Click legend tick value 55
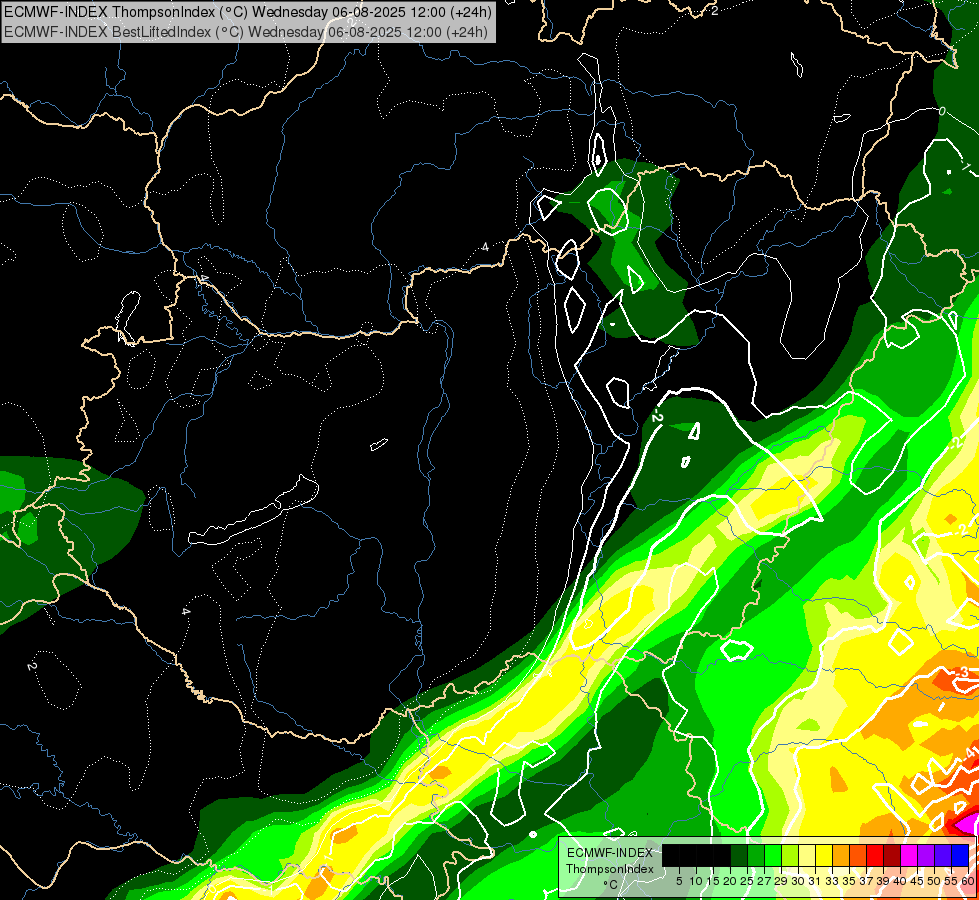 click(951, 881)
